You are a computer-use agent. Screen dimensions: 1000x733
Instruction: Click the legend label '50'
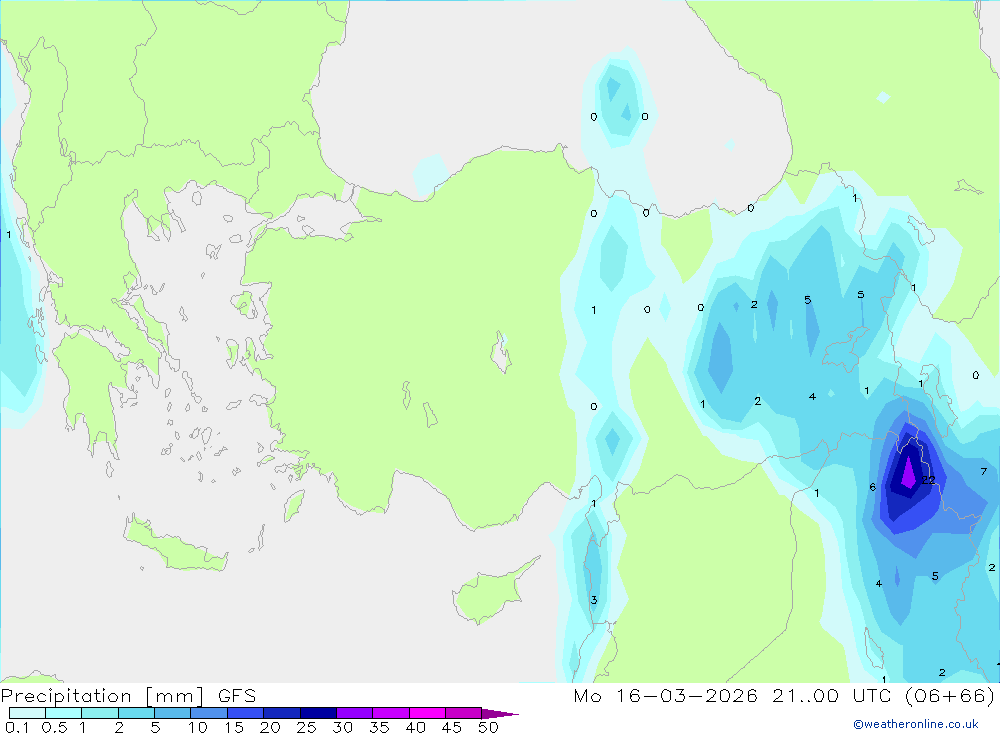[x=489, y=727]
